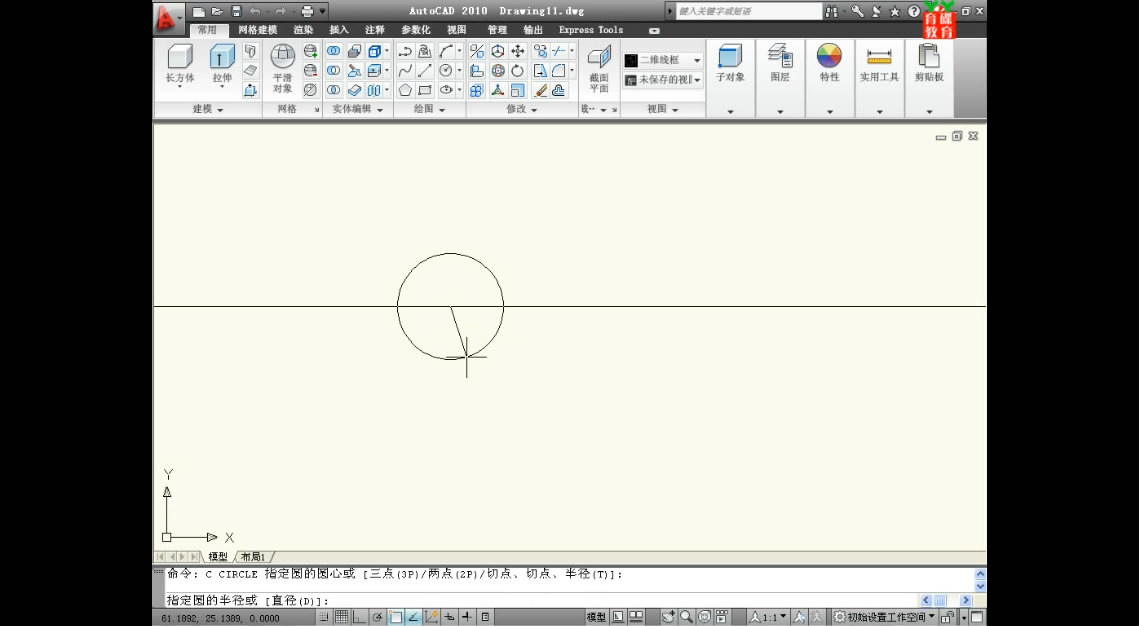Click the binoculars search icon
This screenshot has height=626, width=1139.
click(831, 11)
